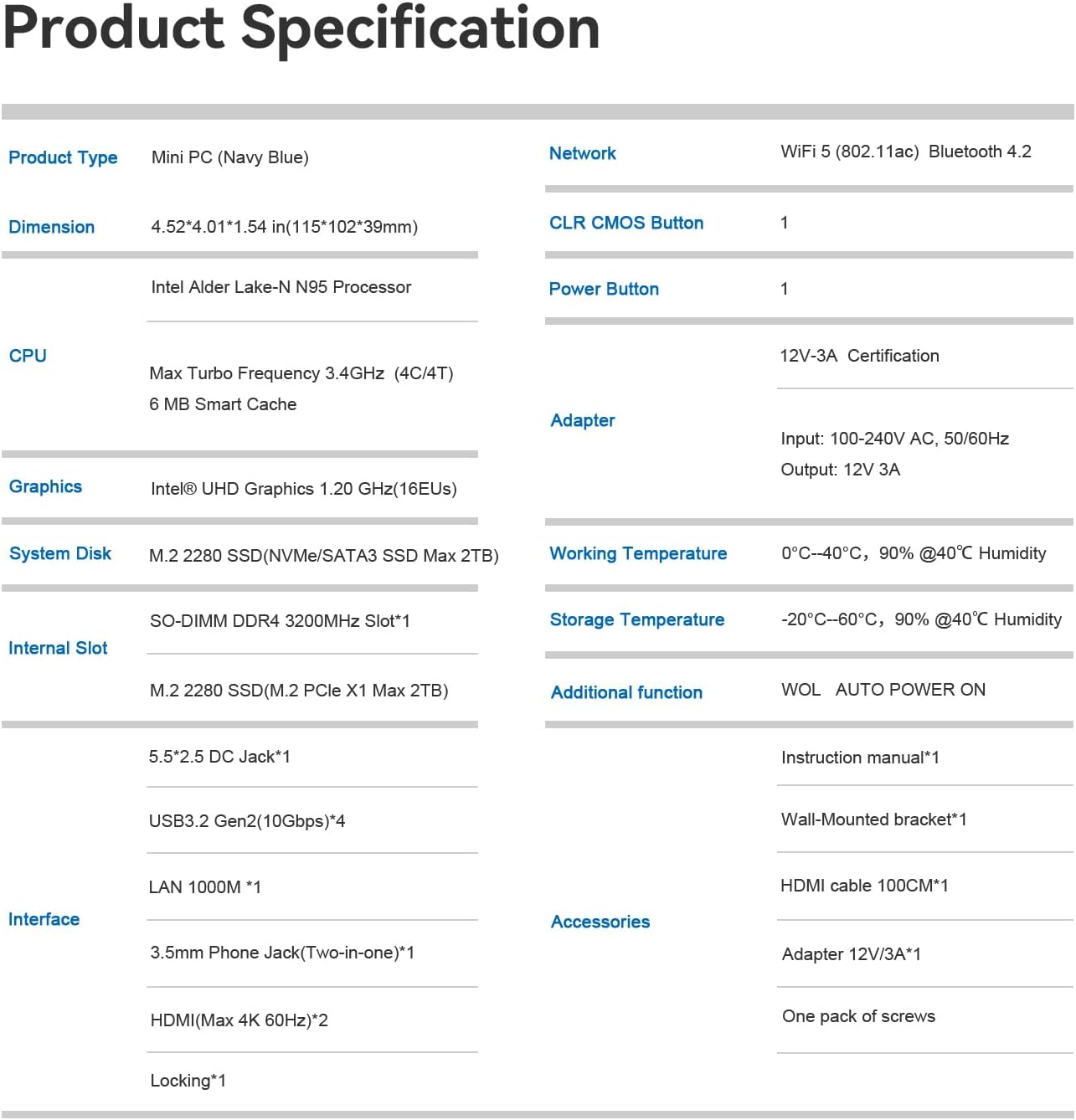Click the Network label
This screenshot has height=1120, width=1076.
click(x=582, y=153)
